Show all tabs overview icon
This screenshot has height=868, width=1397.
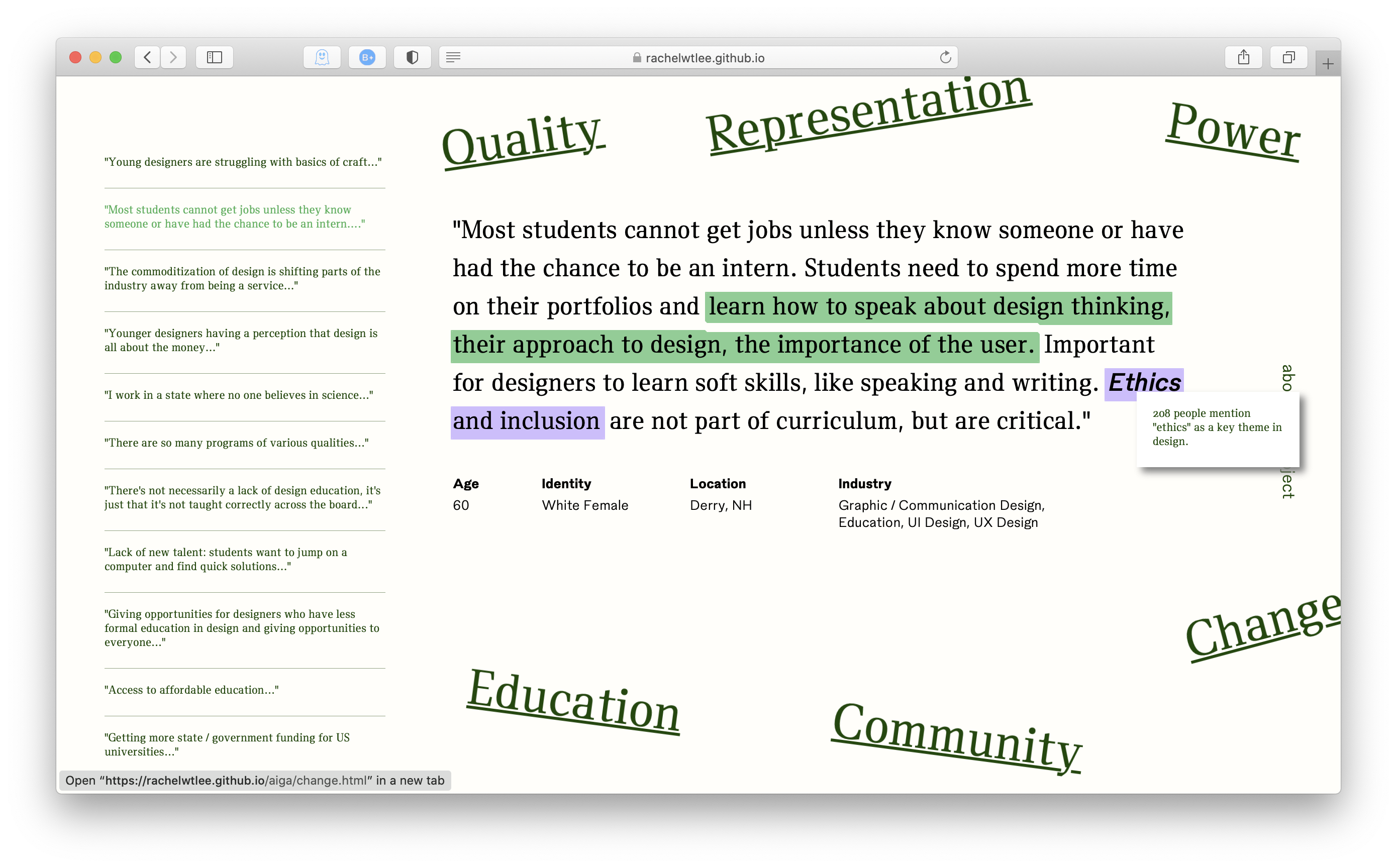pos(1288,57)
